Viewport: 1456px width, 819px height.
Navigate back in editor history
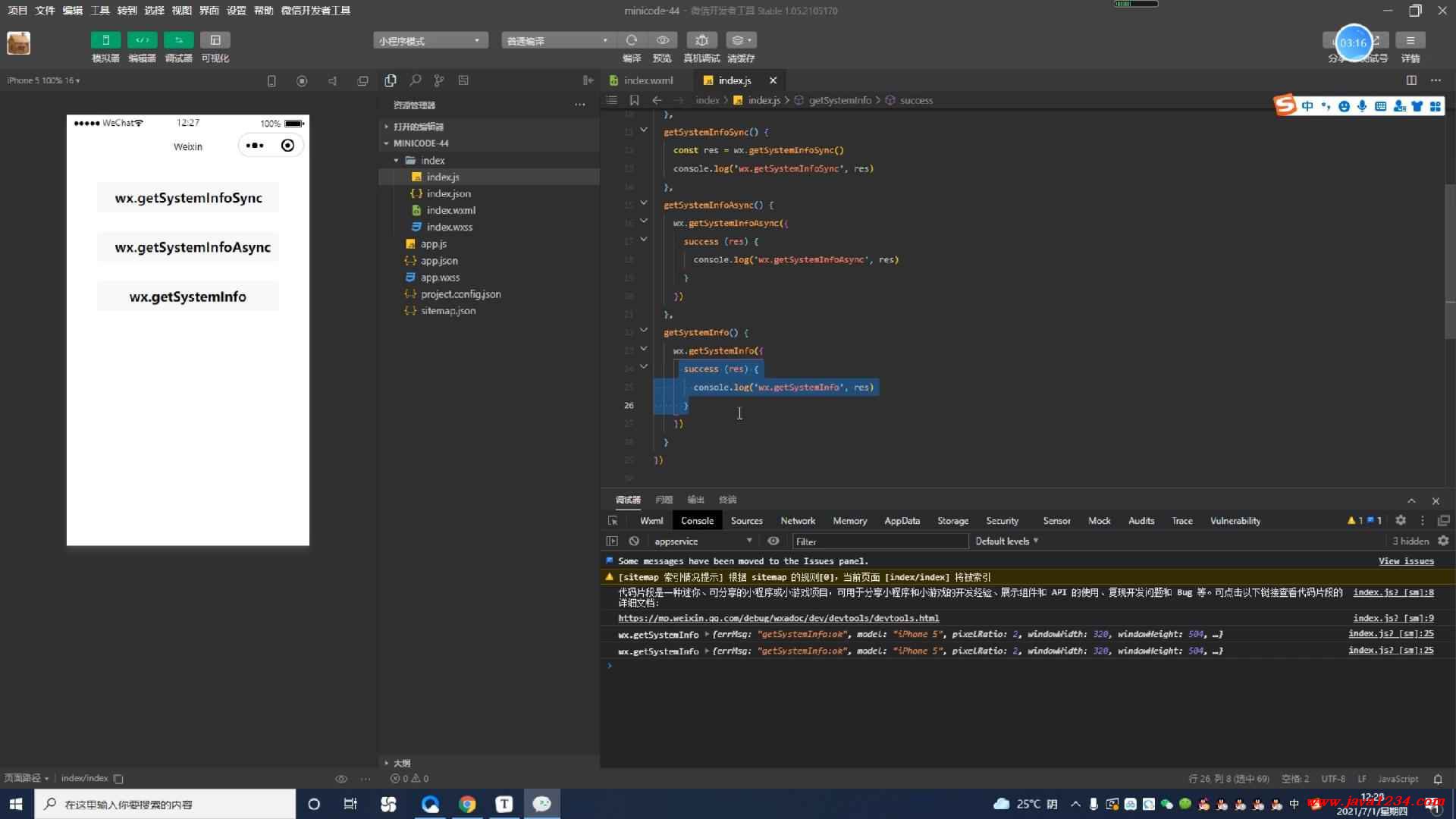[657, 100]
